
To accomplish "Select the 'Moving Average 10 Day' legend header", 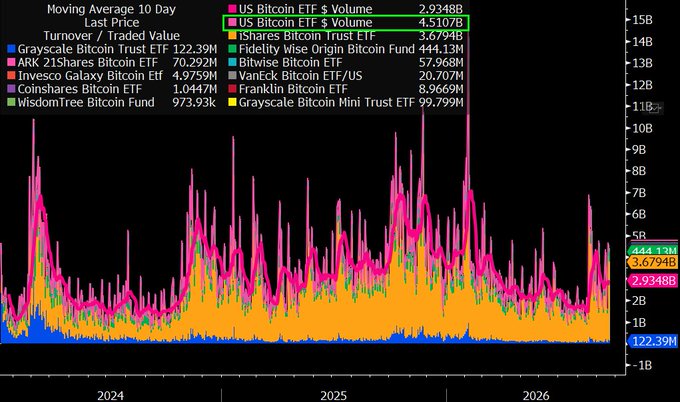I will click(x=111, y=9).
